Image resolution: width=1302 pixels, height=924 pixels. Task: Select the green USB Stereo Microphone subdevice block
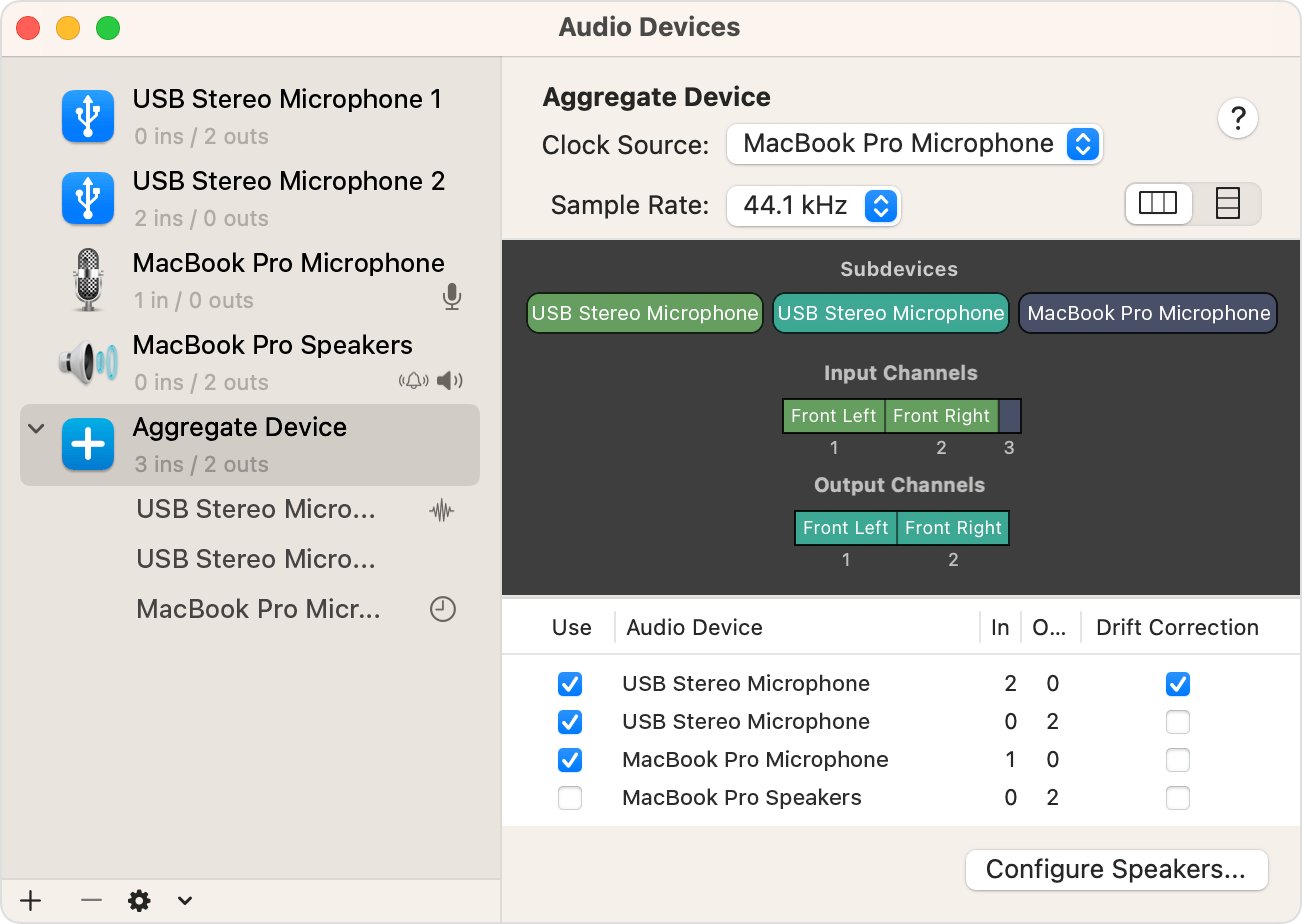tap(644, 313)
